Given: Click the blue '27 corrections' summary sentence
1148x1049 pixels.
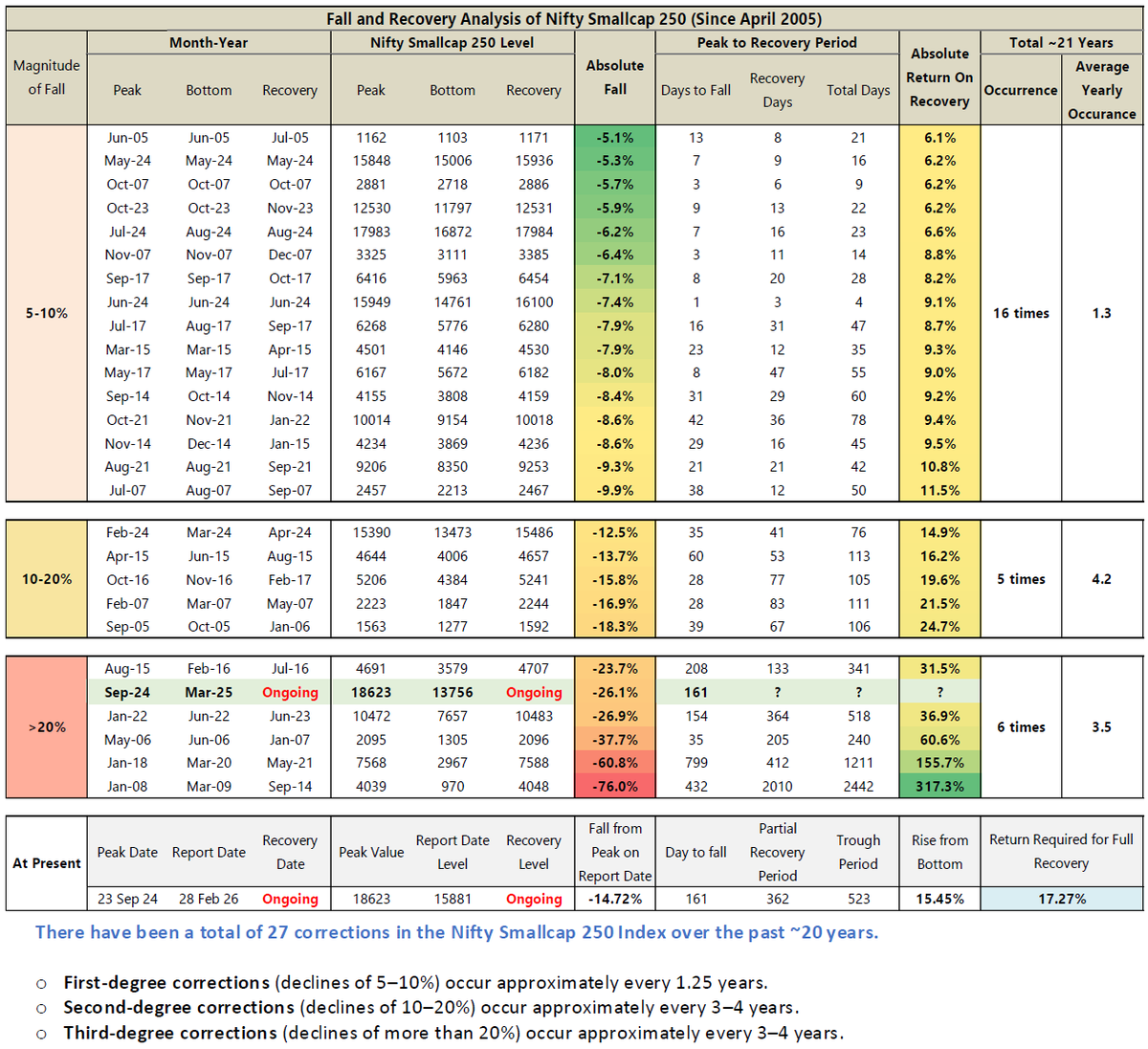Looking at the screenshot, I should pyautogui.click(x=456, y=932).
